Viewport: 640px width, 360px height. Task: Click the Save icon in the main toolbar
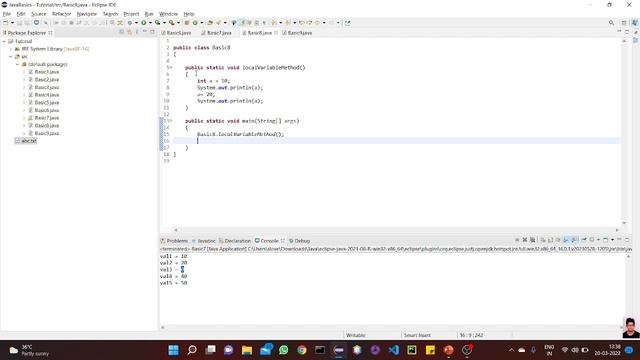point(19,23)
